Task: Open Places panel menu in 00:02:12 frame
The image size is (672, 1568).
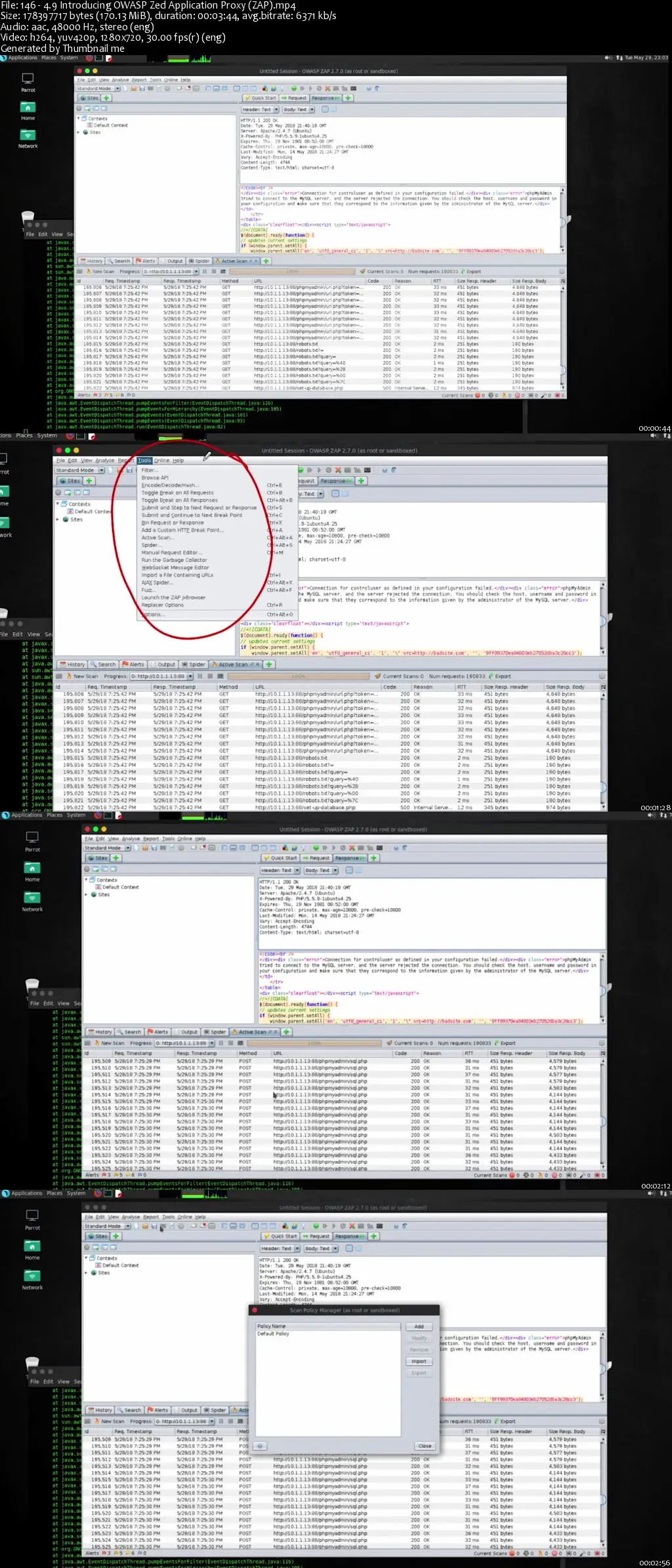Action: (54, 815)
